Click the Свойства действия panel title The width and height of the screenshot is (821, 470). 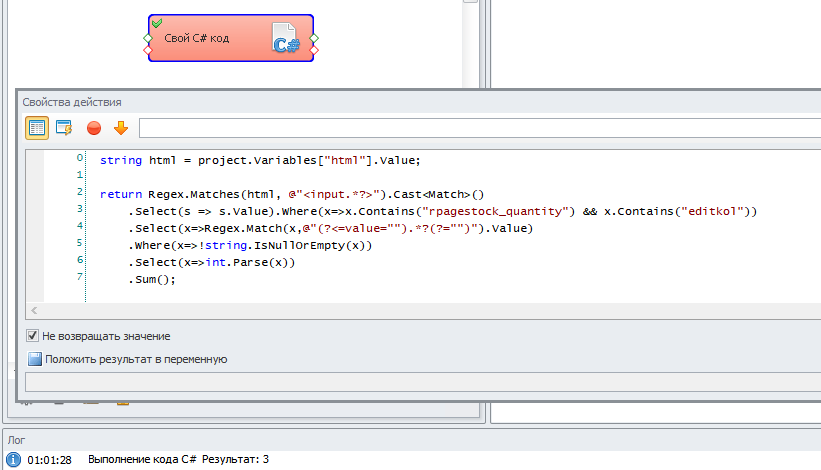click(72, 102)
